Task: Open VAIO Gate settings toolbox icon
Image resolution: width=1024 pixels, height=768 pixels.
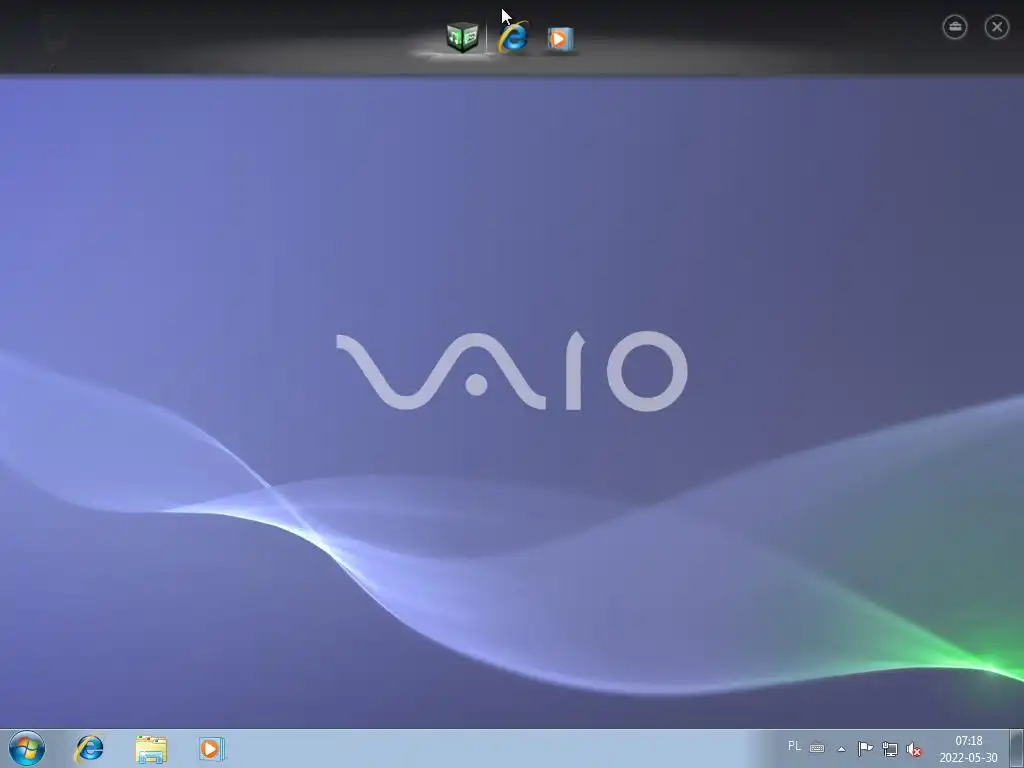Action: (955, 27)
